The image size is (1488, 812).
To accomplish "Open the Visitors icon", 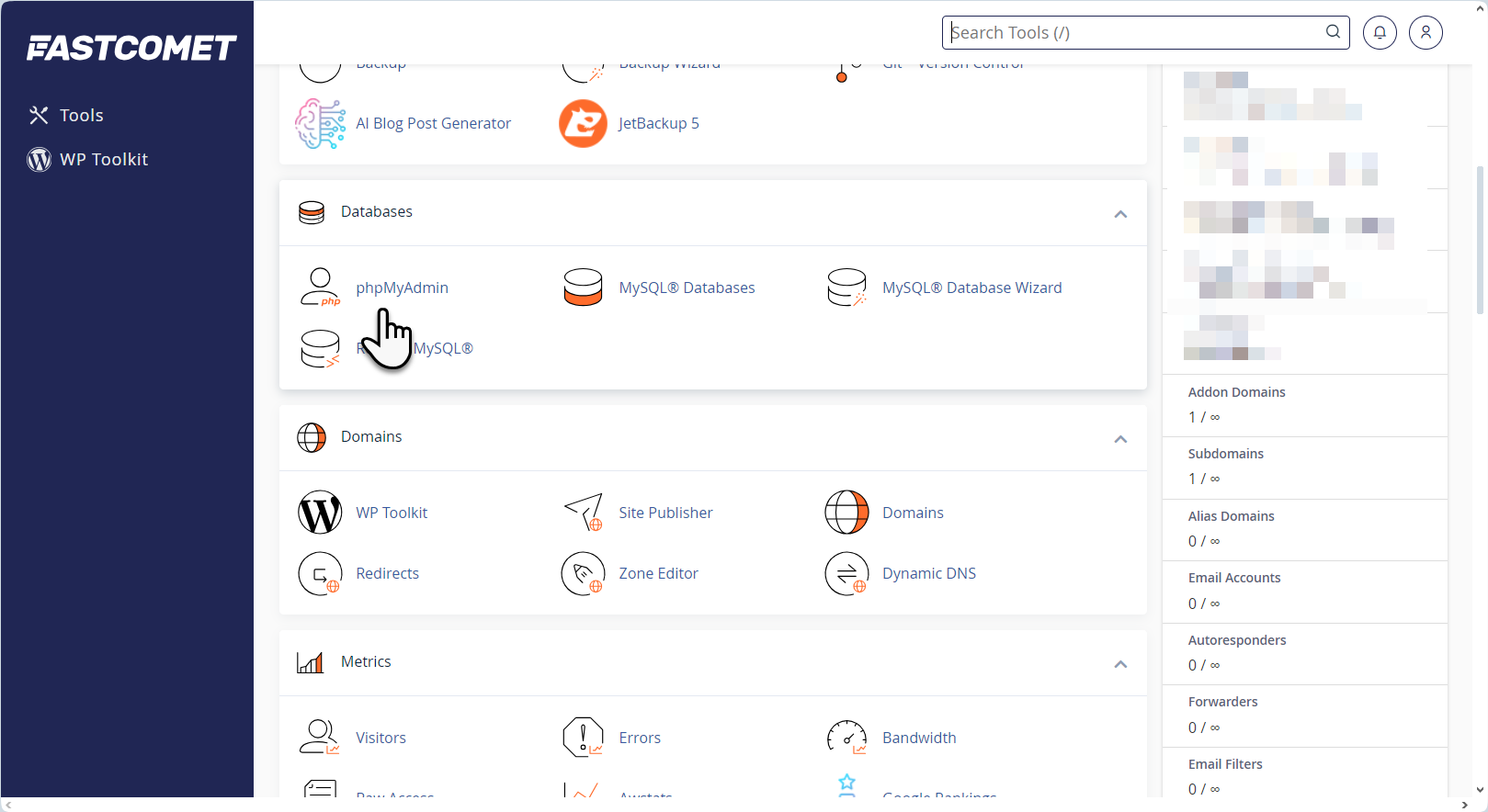I will point(320,738).
